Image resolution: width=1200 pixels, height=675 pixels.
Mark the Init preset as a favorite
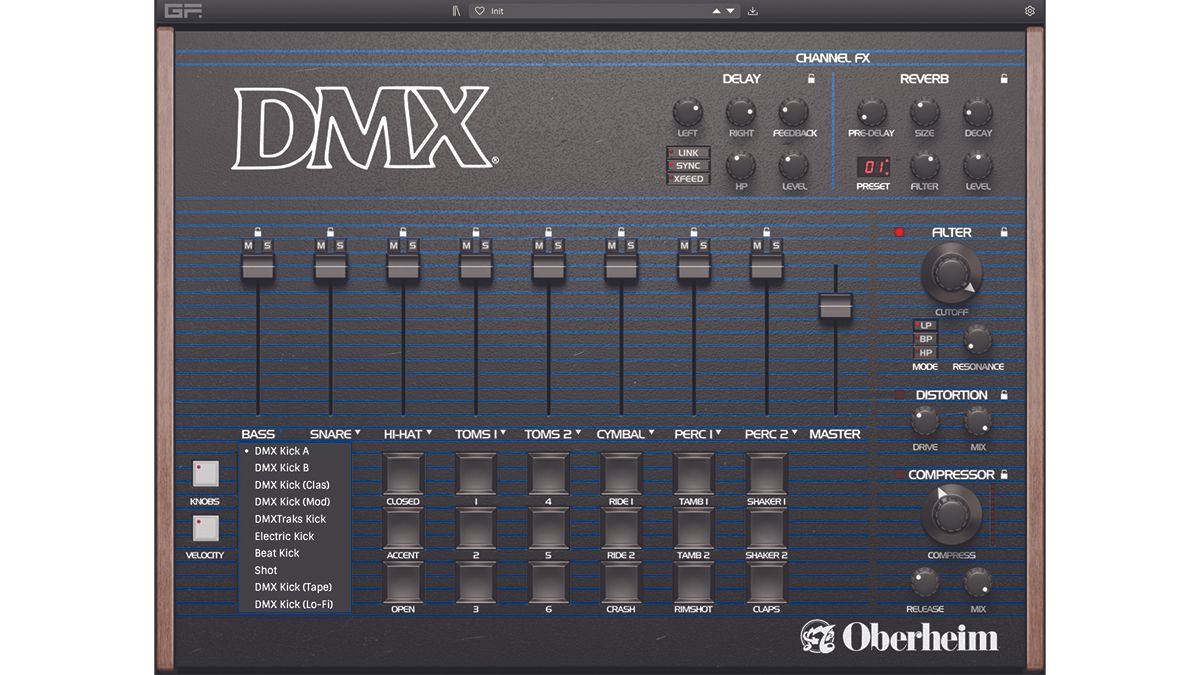[x=481, y=11]
